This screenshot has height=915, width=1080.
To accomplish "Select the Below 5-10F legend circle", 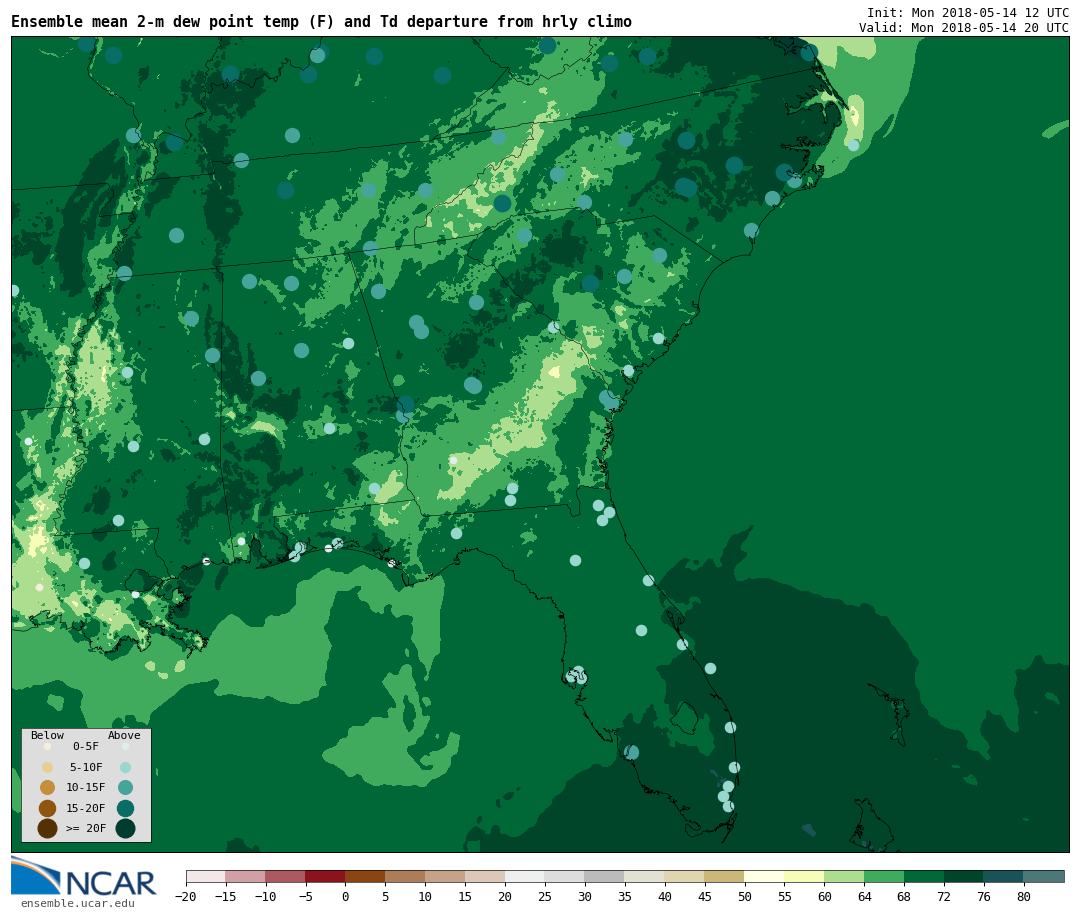I will coord(47,767).
